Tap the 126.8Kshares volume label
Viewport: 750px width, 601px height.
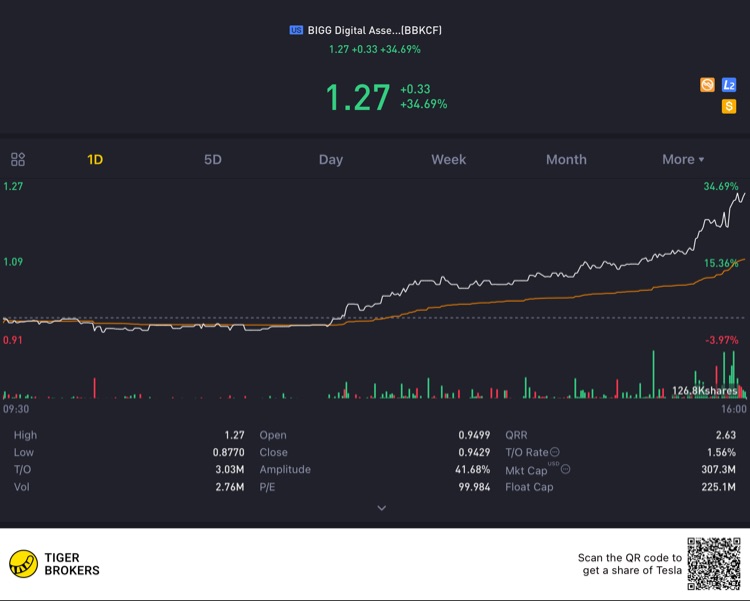pos(704,390)
